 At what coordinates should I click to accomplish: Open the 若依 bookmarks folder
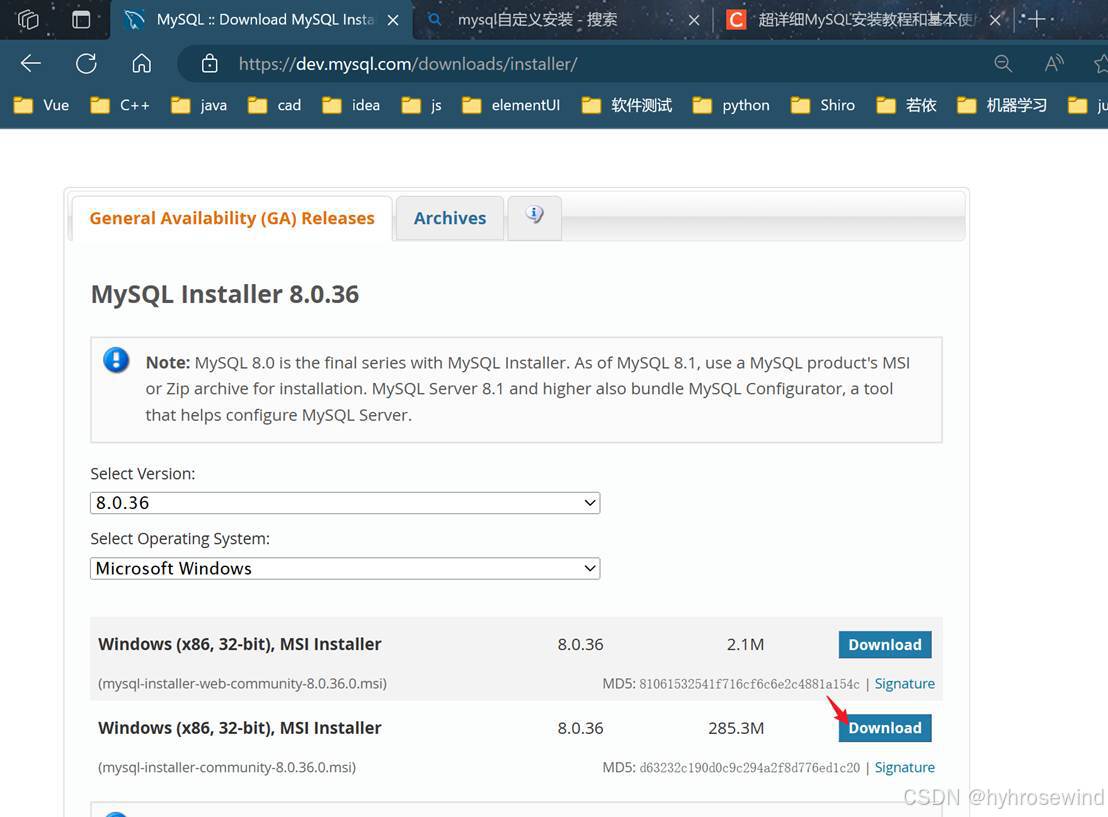pyautogui.click(x=907, y=105)
